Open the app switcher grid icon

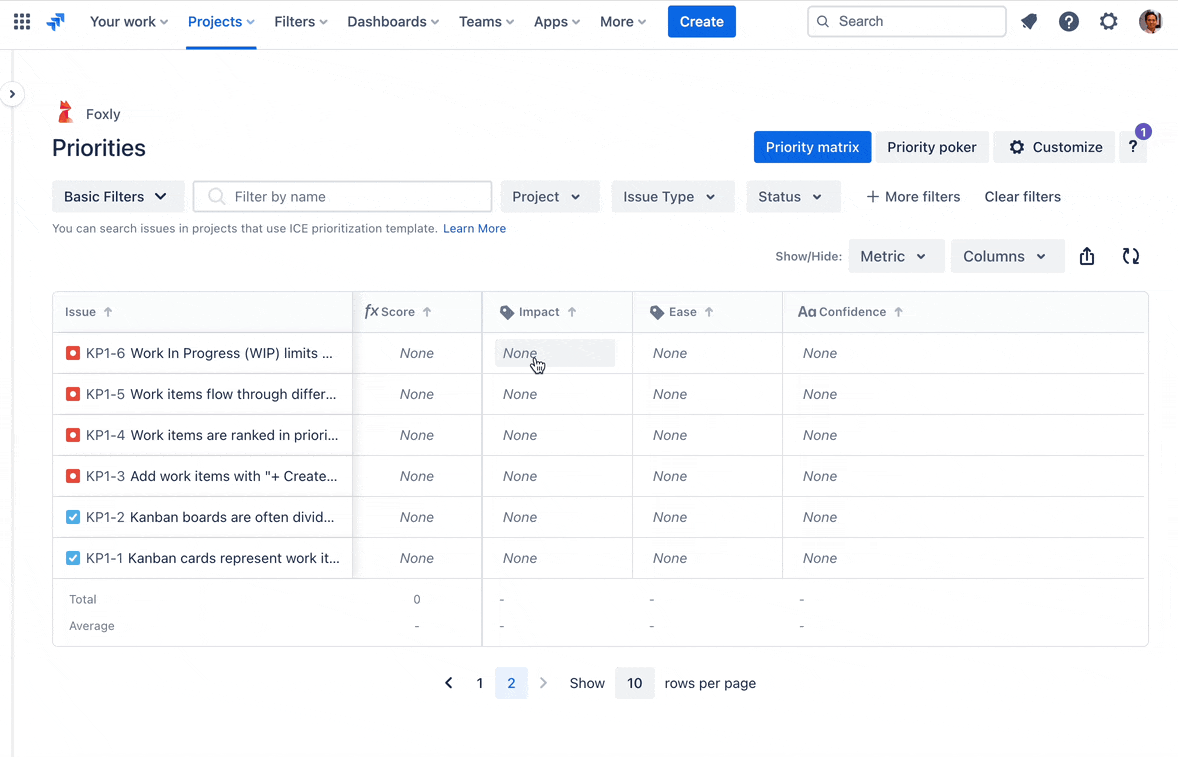(22, 22)
